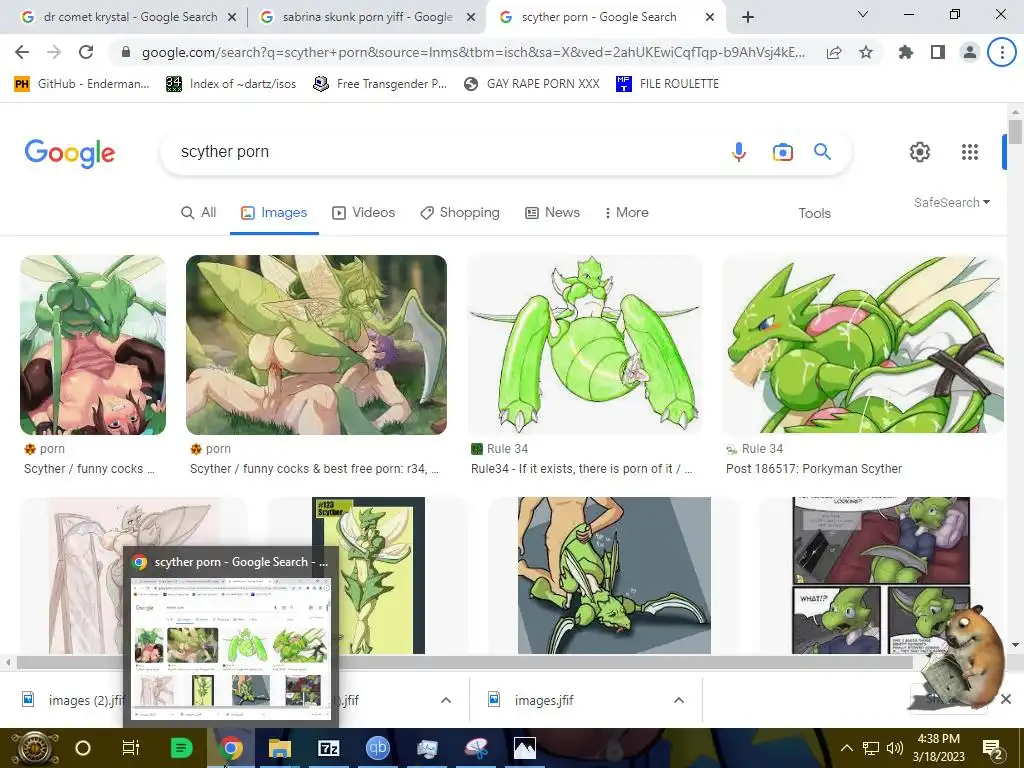Open the Photos app taskbar icon
This screenshot has width=1024, height=768.
pyautogui.click(x=524, y=748)
